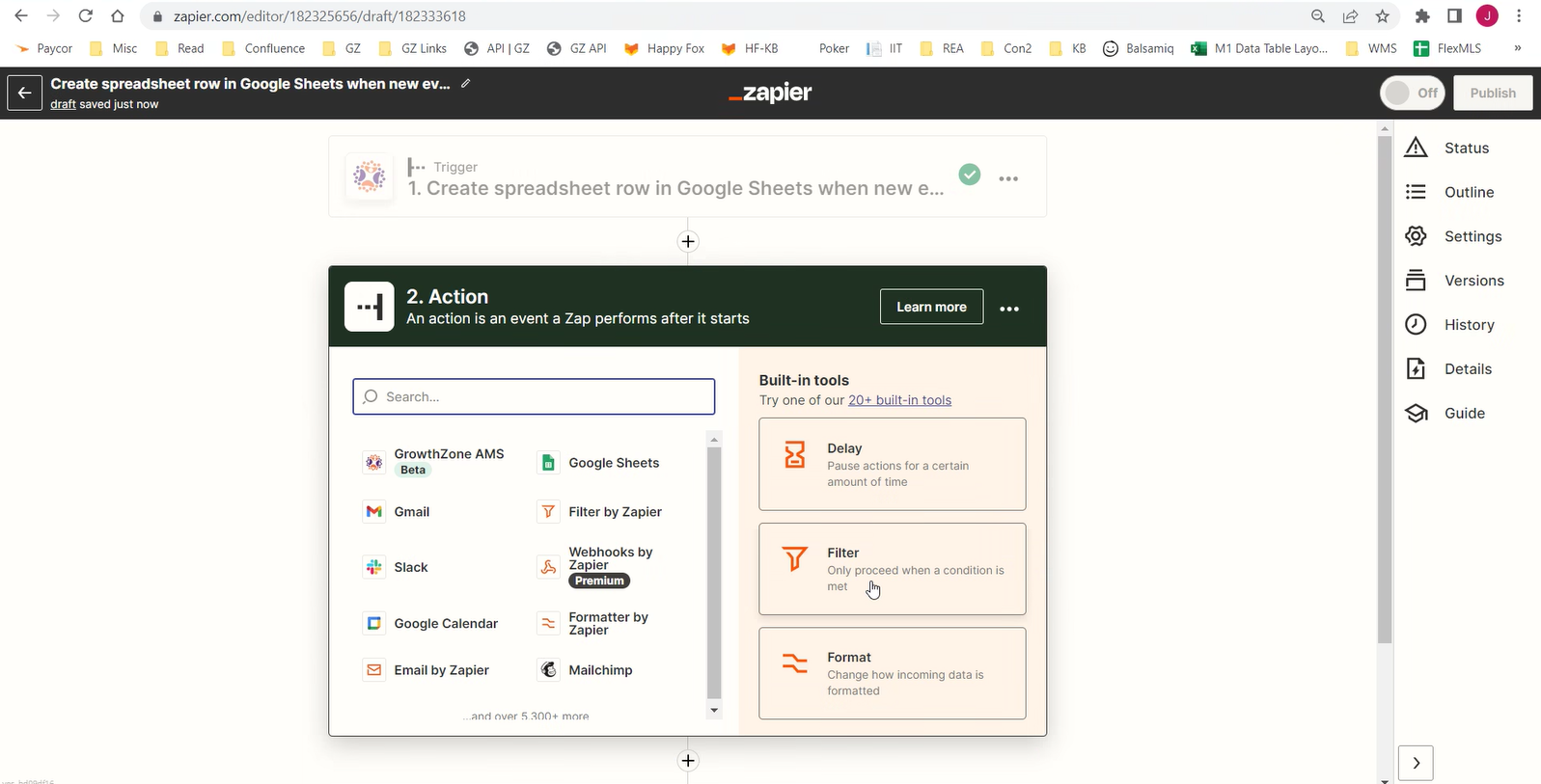Click app list scrollbar down arrow
Screen dimensions: 1541x784
(714, 711)
